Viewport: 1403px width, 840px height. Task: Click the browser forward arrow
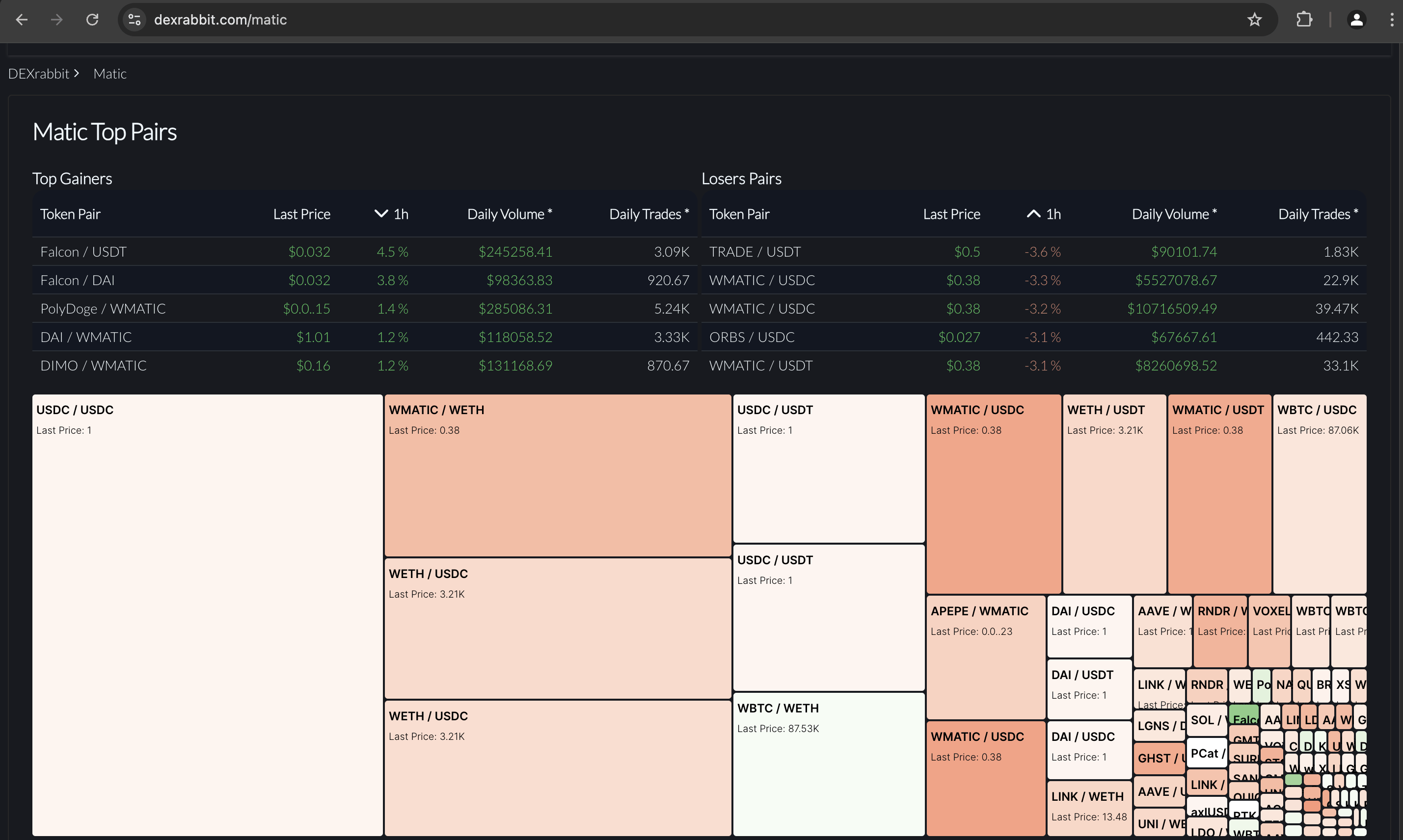point(56,20)
